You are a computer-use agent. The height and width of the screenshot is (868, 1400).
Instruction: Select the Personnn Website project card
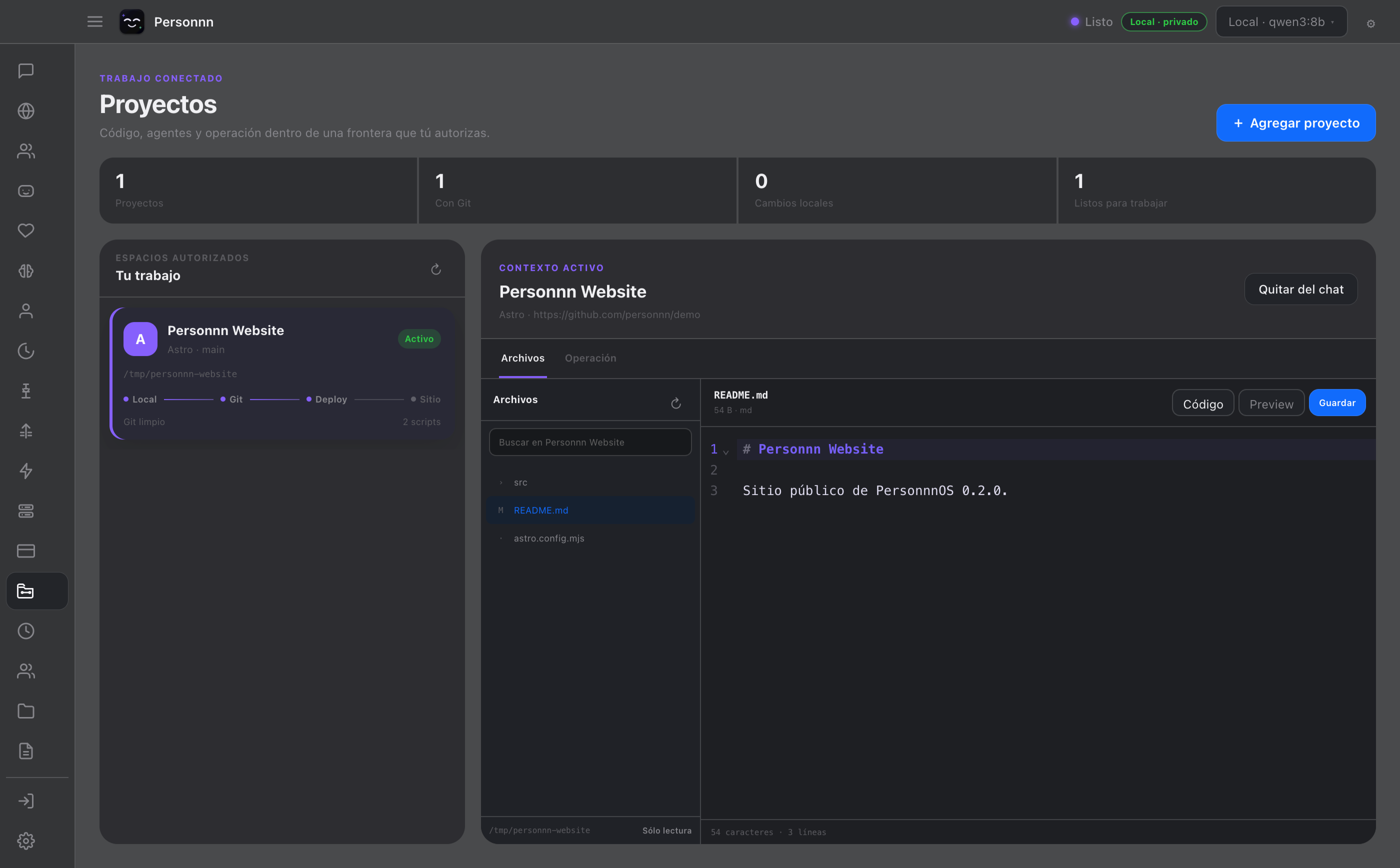[283, 373]
